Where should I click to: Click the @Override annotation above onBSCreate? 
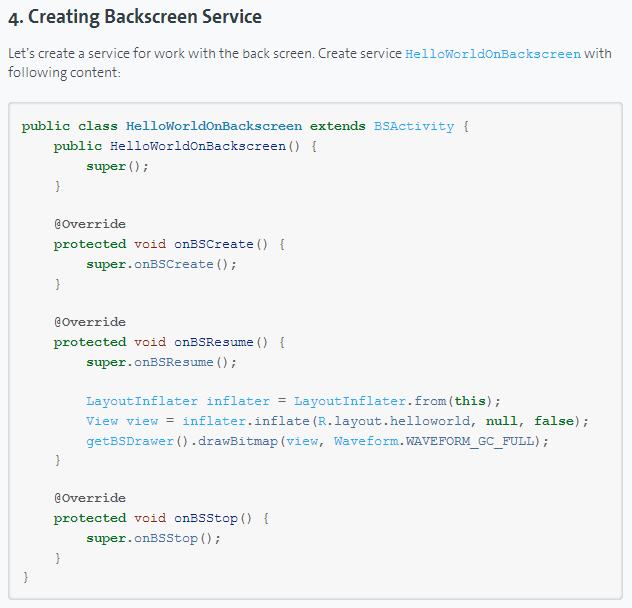pyautogui.click(x=89, y=224)
